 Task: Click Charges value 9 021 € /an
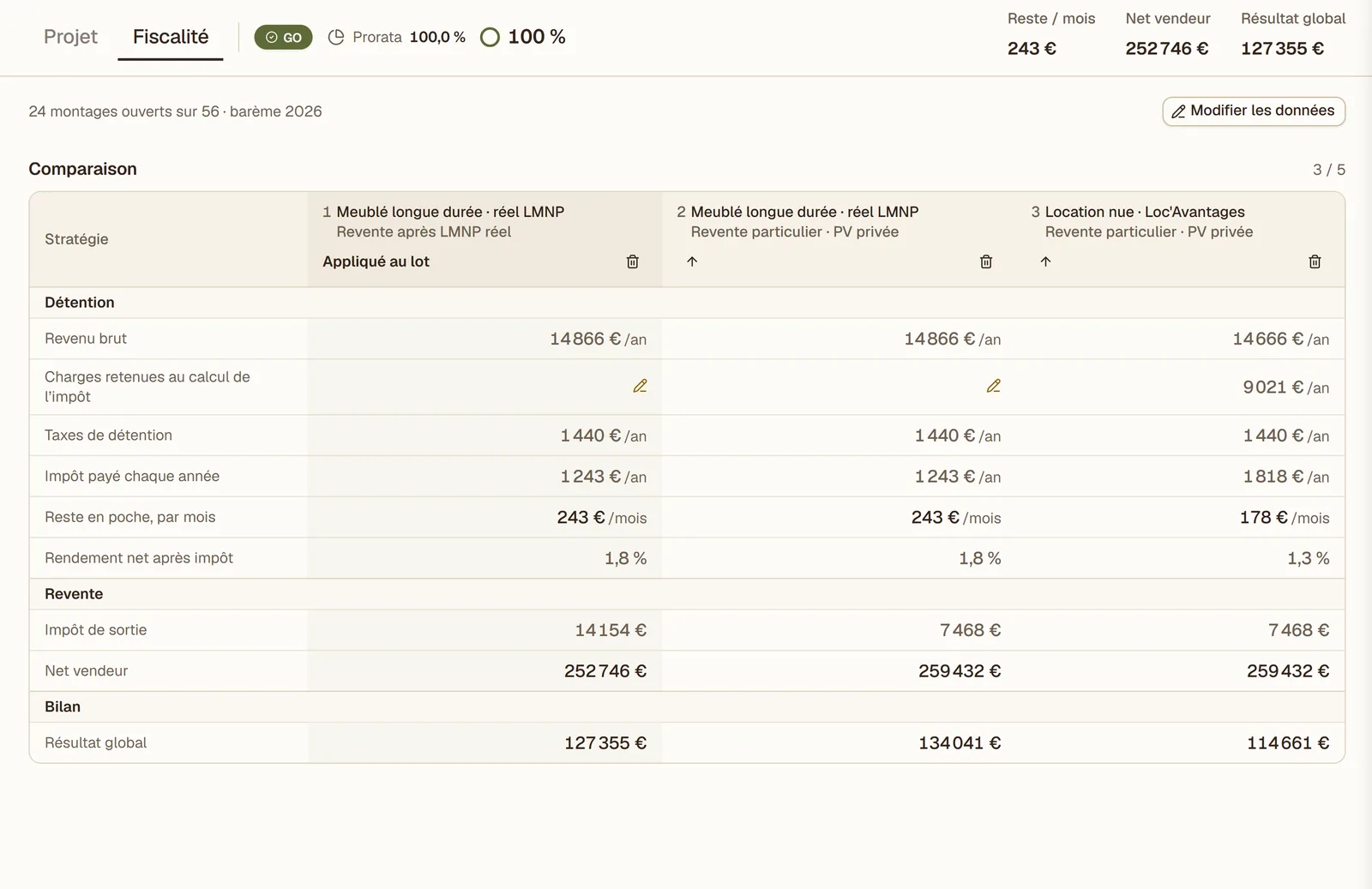tap(1286, 387)
